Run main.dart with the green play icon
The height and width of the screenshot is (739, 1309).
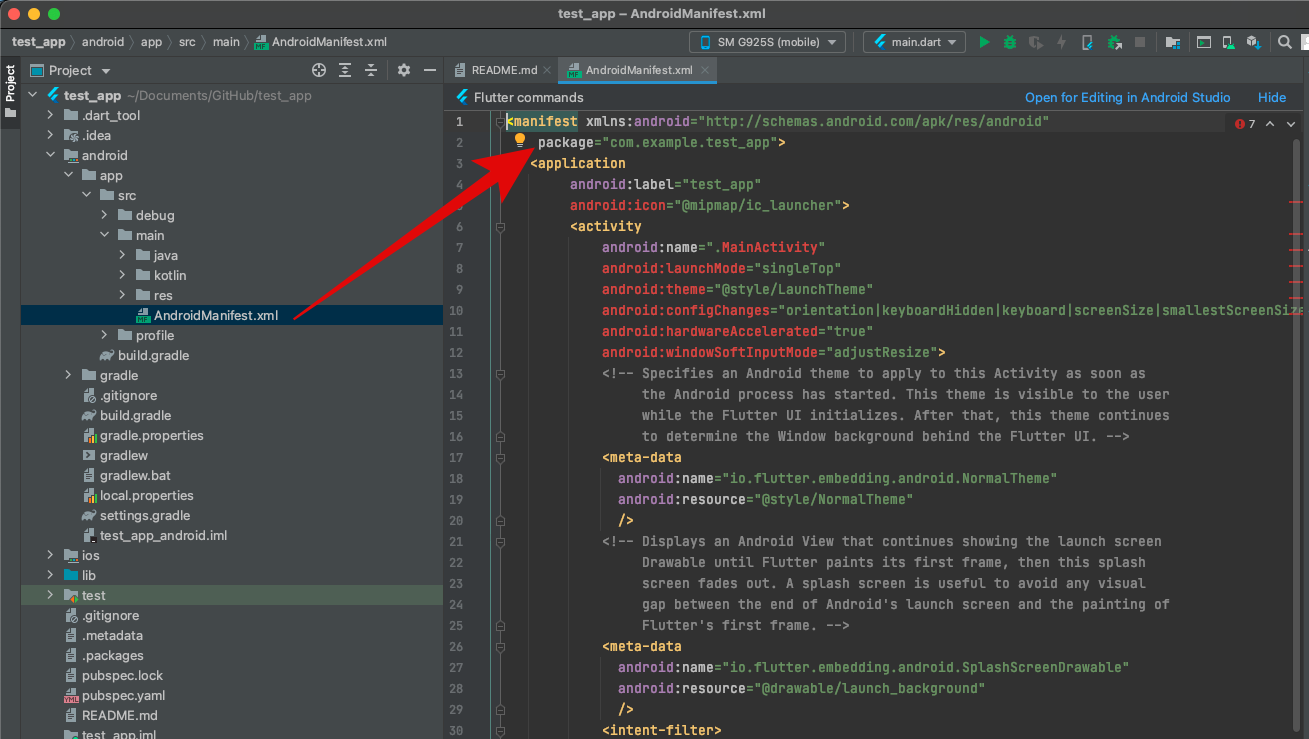point(984,42)
